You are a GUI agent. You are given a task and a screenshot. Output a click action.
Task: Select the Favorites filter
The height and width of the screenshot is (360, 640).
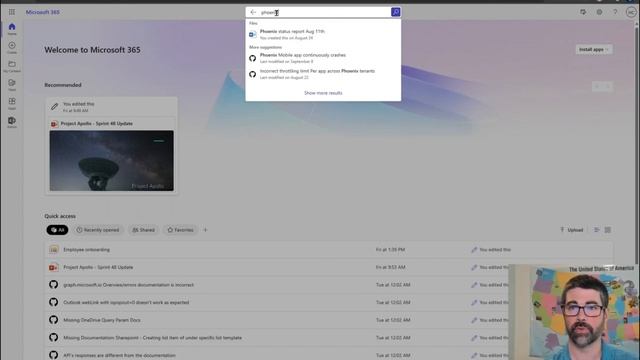[x=180, y=230]
